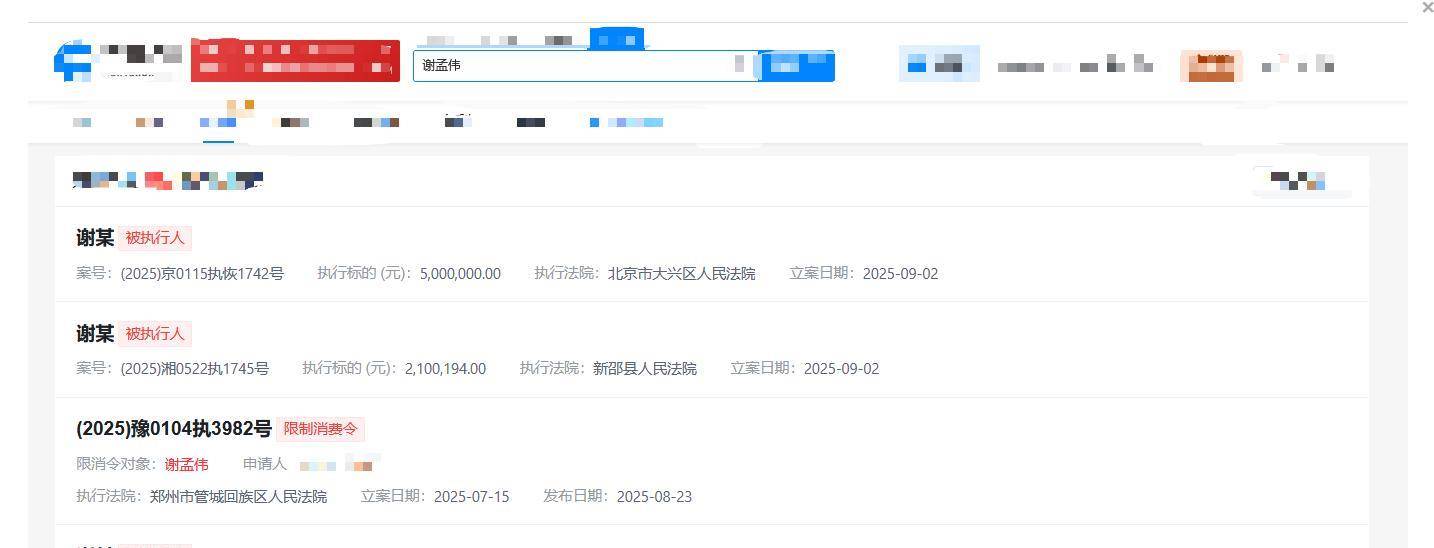The width and height of the screenshot is (1434, 548).
Task: Open the 谢某 record from 北京市大兴区人民法院
Action: pyautogui.click(x=95, y=238)
